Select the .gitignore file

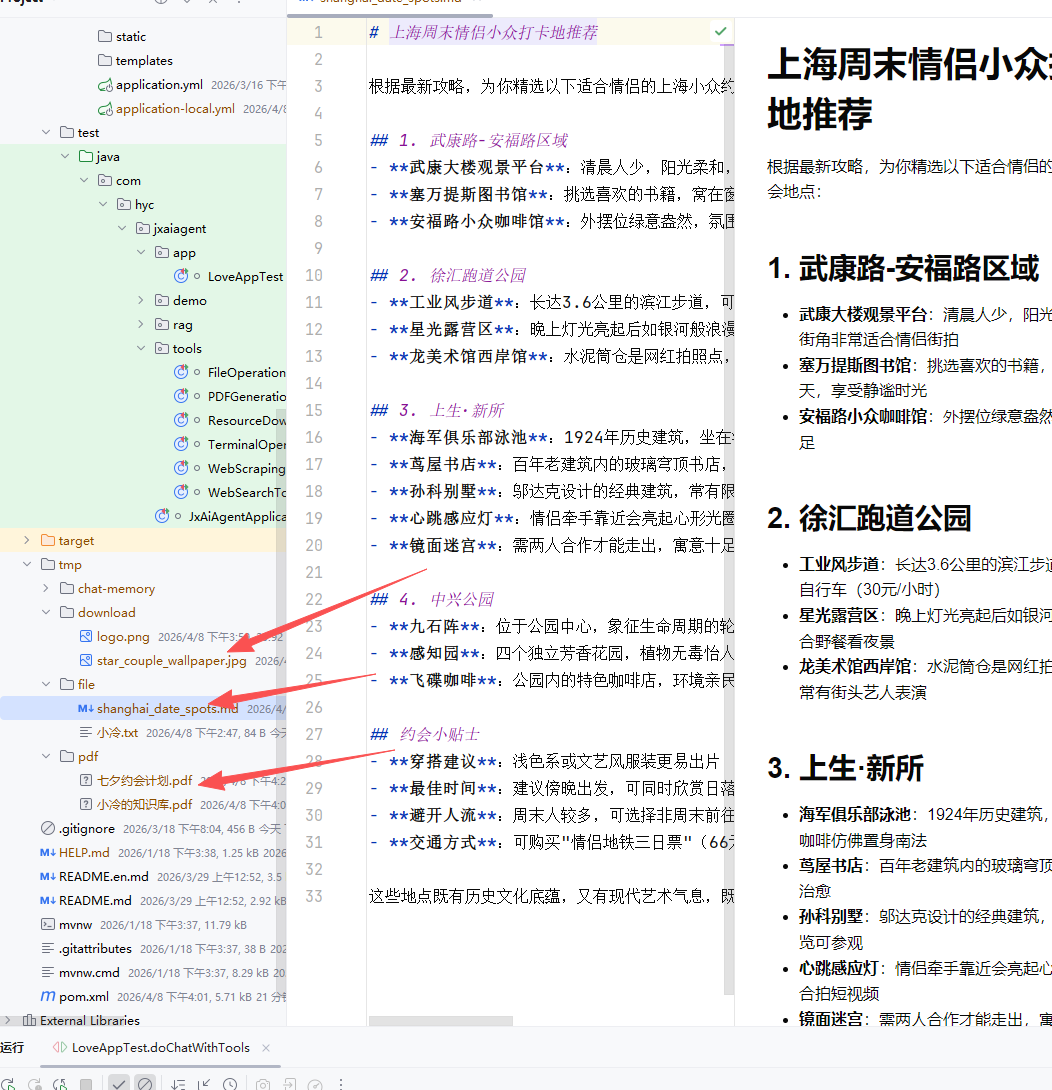[86, 829]
